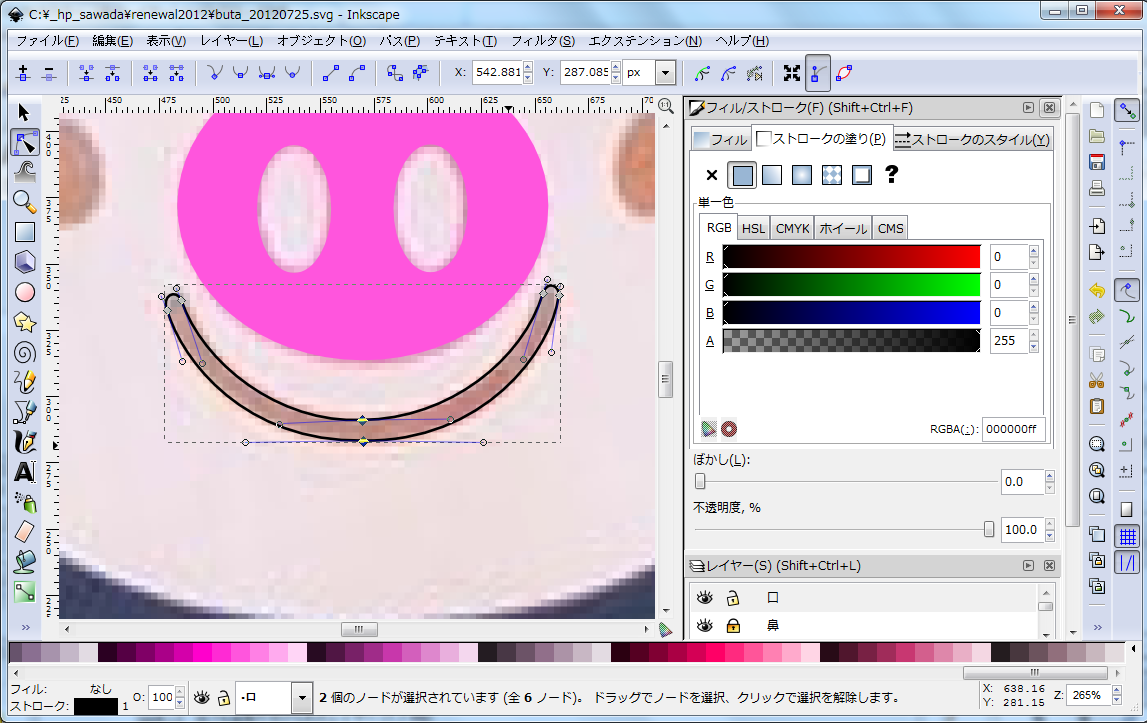Image resolution: width=1147 pixels, height=723 pixels.
Task: Iconify the Fill/Stroke panel
Action: (x=1028, y=108)
